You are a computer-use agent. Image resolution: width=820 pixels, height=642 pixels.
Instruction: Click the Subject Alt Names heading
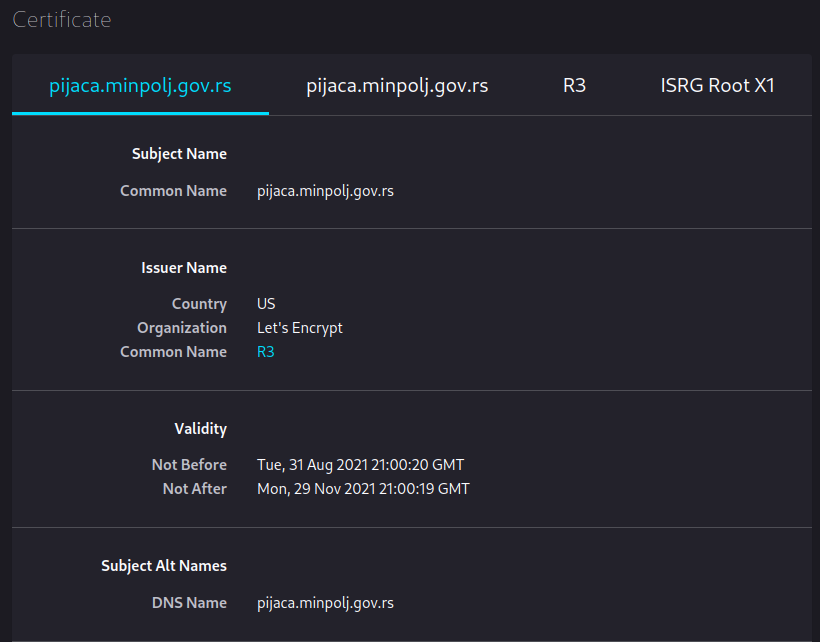[x=164, y=566]
